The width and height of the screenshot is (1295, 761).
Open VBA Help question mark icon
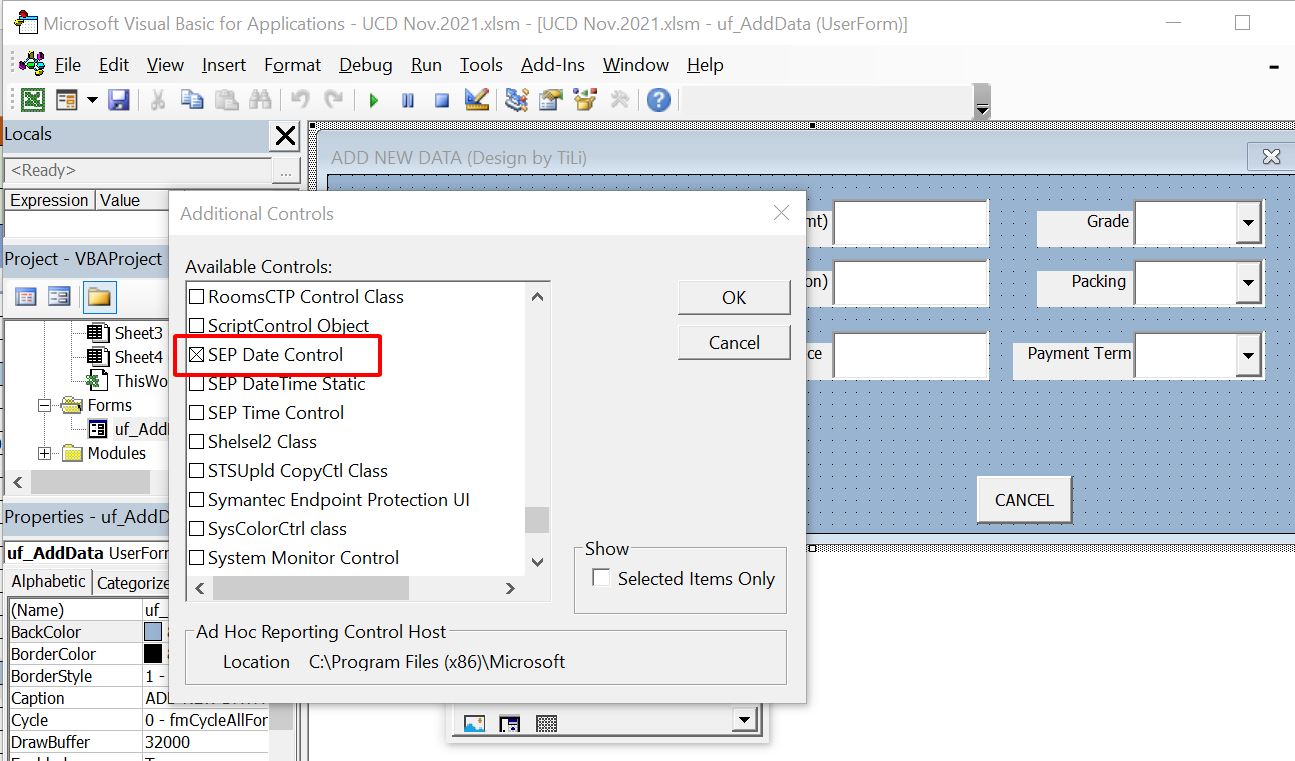[x=658, y=100]
